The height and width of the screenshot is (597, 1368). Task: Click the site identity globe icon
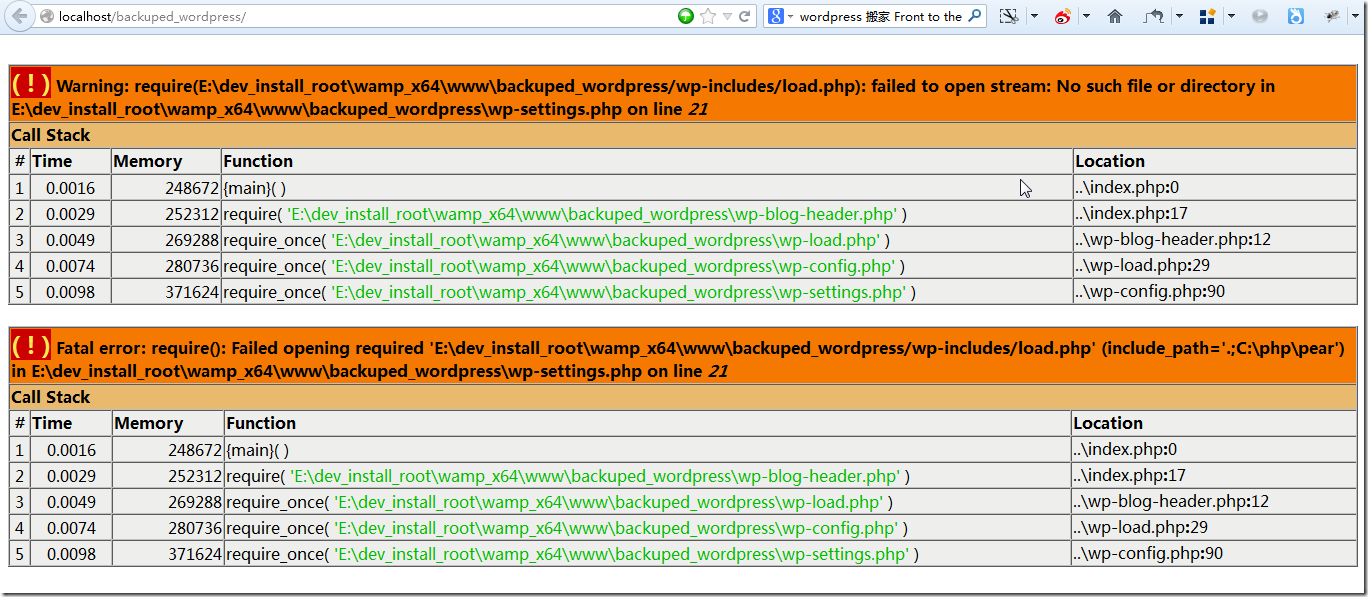pyautogui.click(x=46, y=16)
